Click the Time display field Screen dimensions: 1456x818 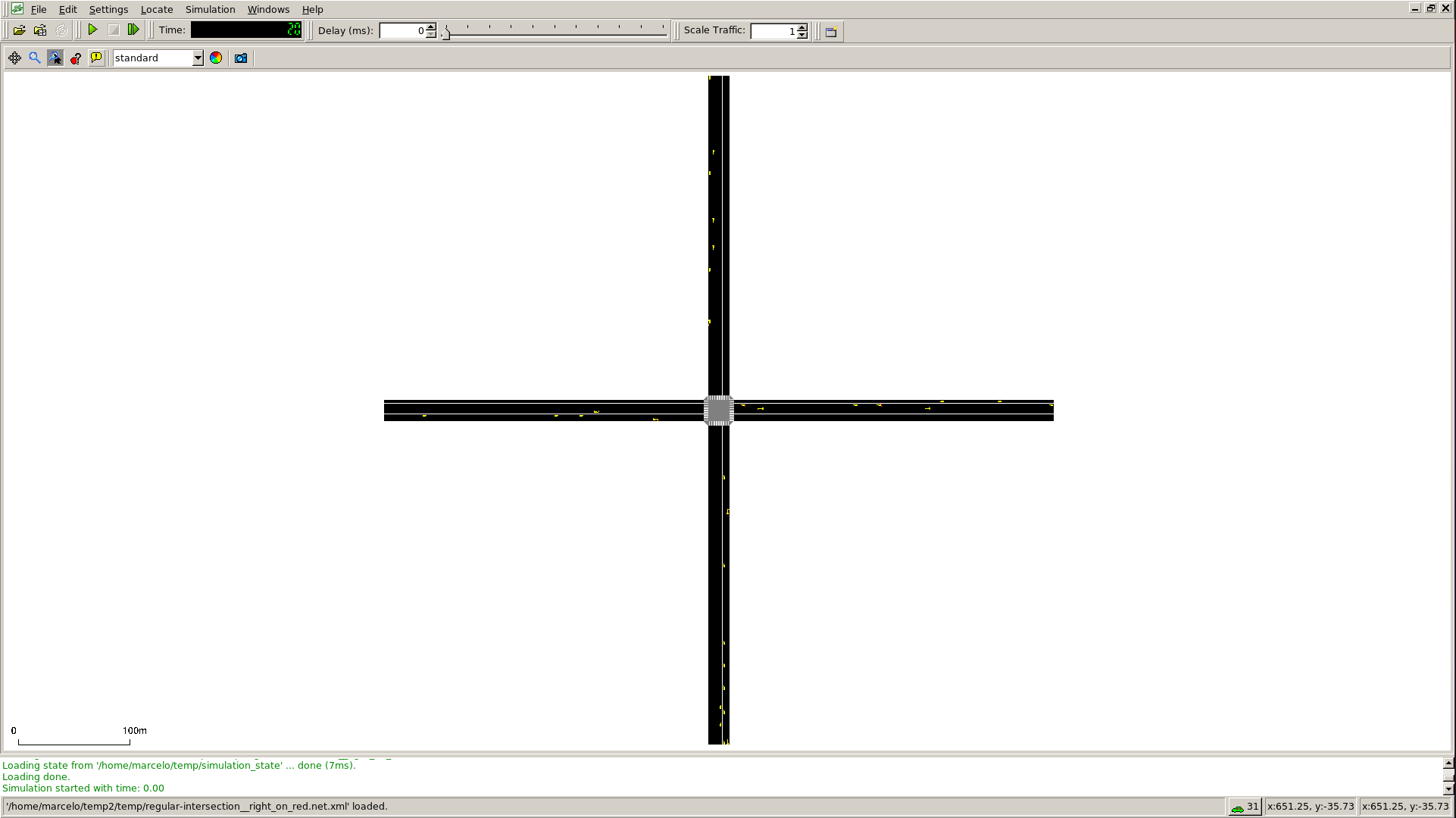pos(246,30)
